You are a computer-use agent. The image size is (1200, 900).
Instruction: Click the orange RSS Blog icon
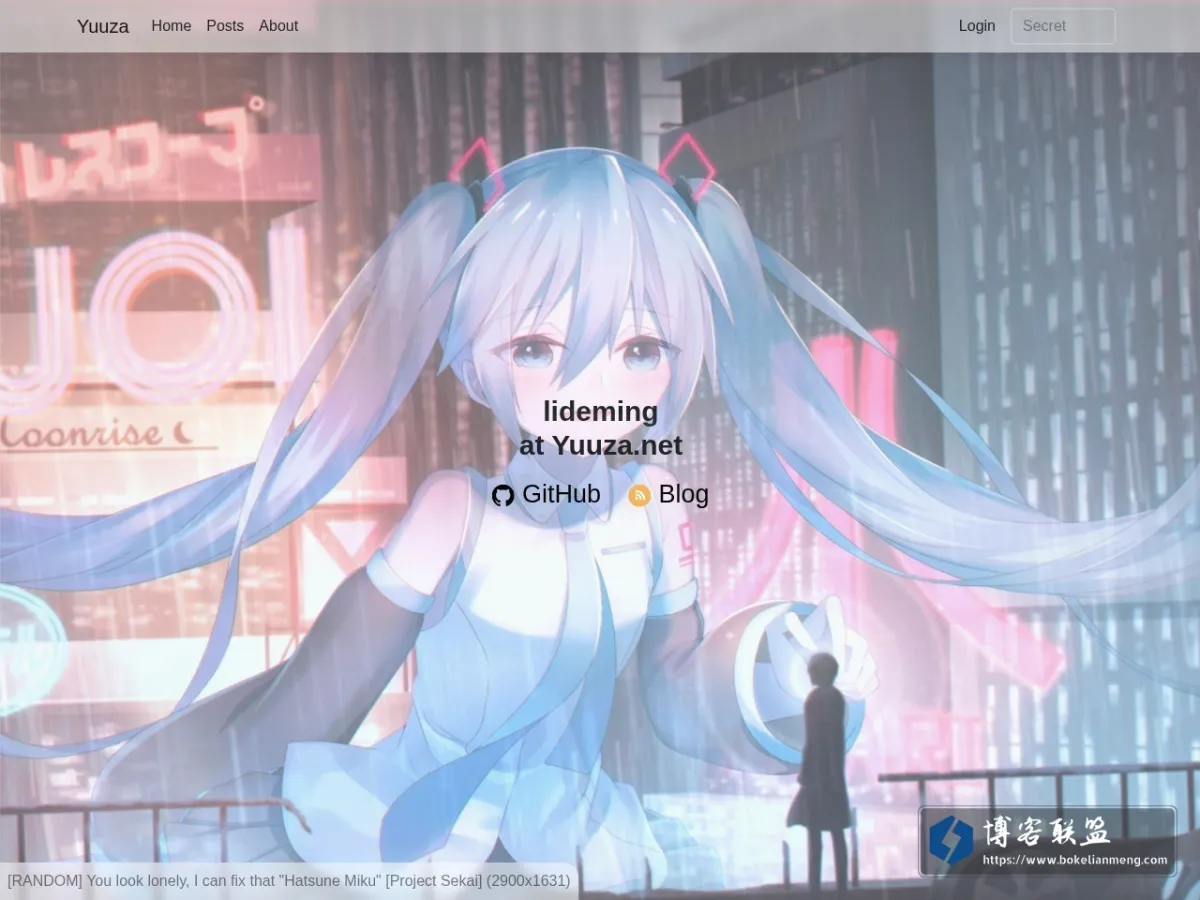639,495
